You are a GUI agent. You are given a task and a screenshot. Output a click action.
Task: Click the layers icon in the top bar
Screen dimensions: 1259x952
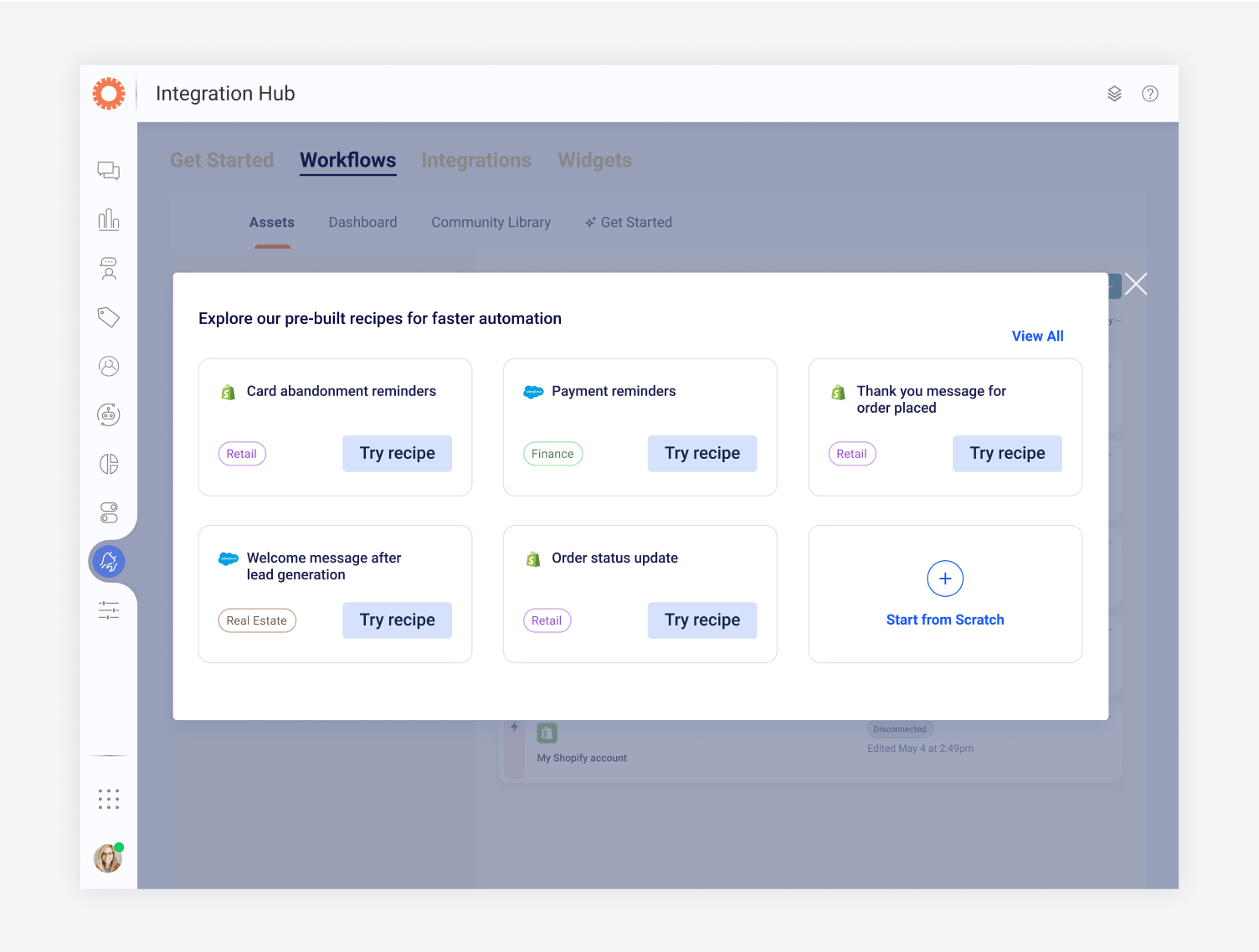coord(1114,94)
